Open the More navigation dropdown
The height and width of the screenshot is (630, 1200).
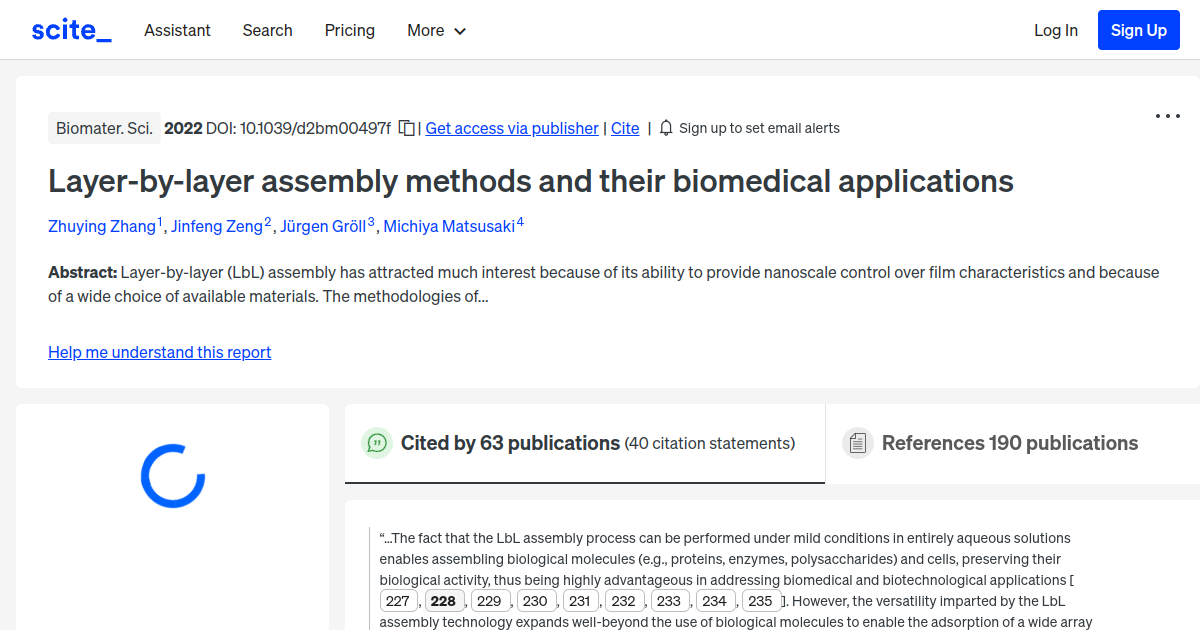click(424, 30)
